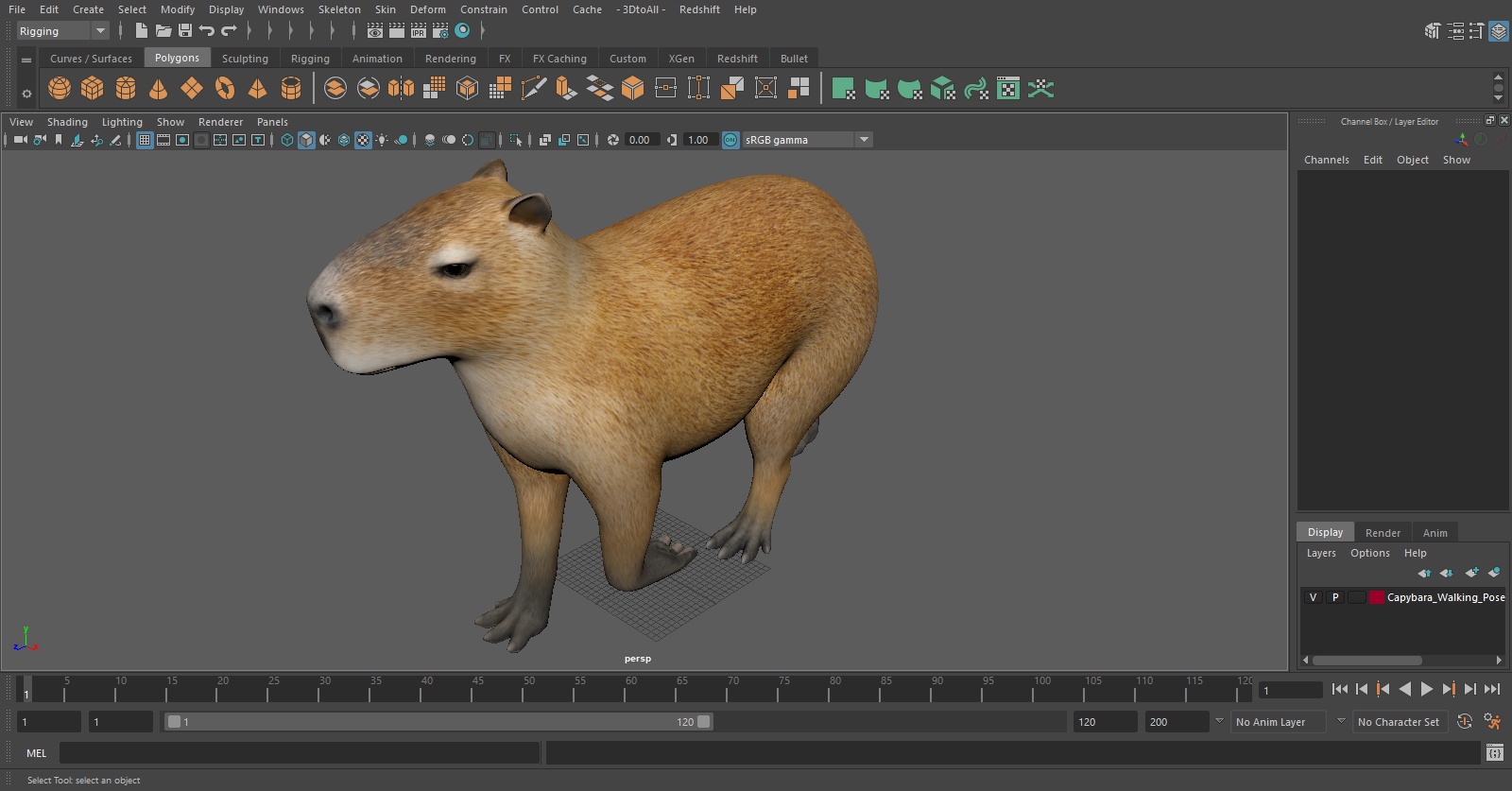Screen dimensions: 1512x791
Task: Redo the last action
Action: click(229, 31)
